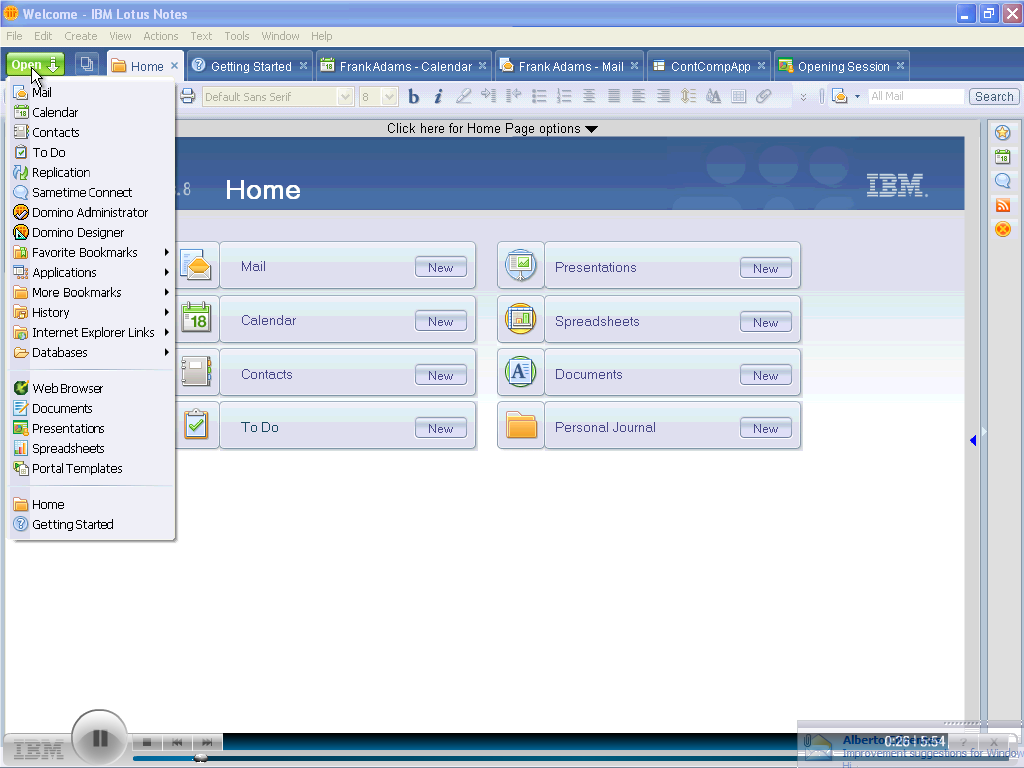Switch to the Opening Session tab

coord(842,67)
